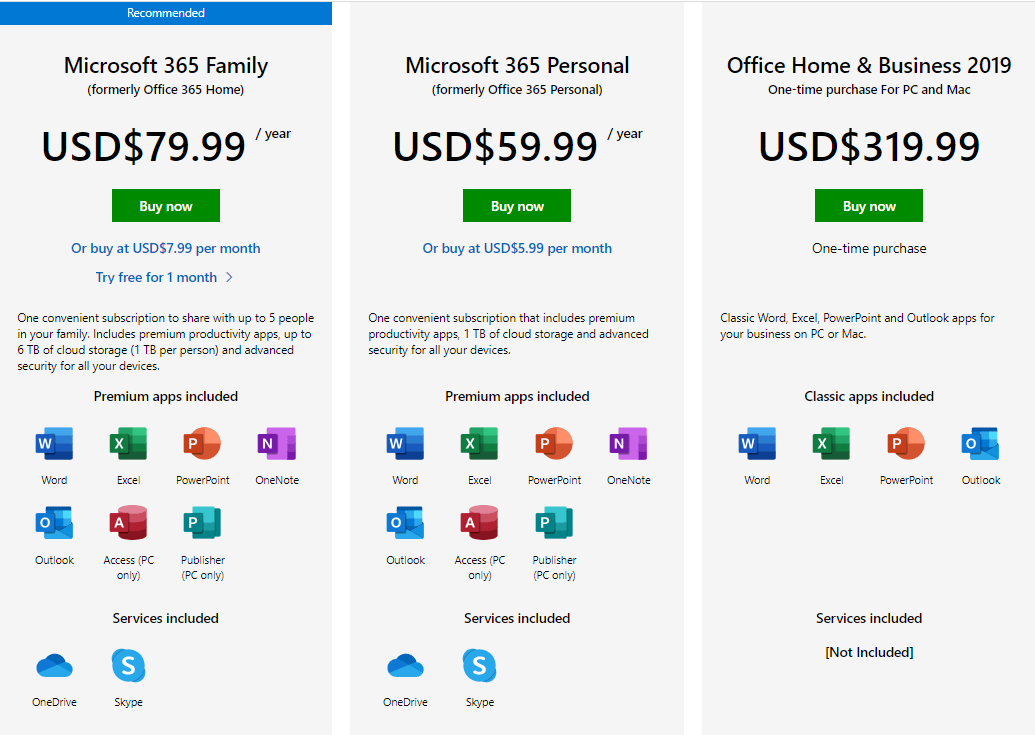Open the Outlook icon in the Personal plan
Image resolution: width=1035 pixels, height=735 pixels.
tap(405, 522)
